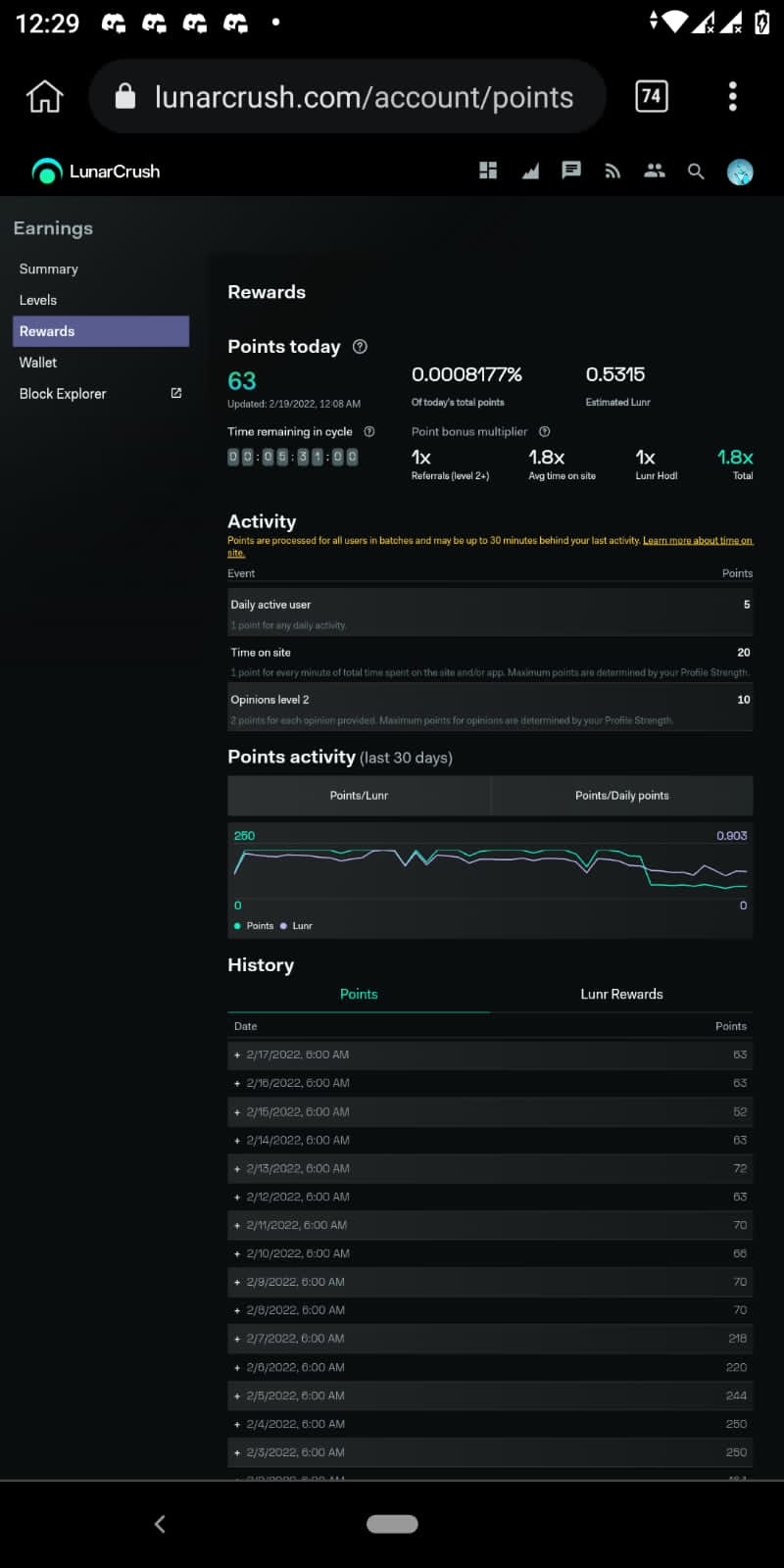This screenshot has height=1568, width=784.
Task: Expand the 2/16/2022 history row
Action: click(x=490, y=1083)
